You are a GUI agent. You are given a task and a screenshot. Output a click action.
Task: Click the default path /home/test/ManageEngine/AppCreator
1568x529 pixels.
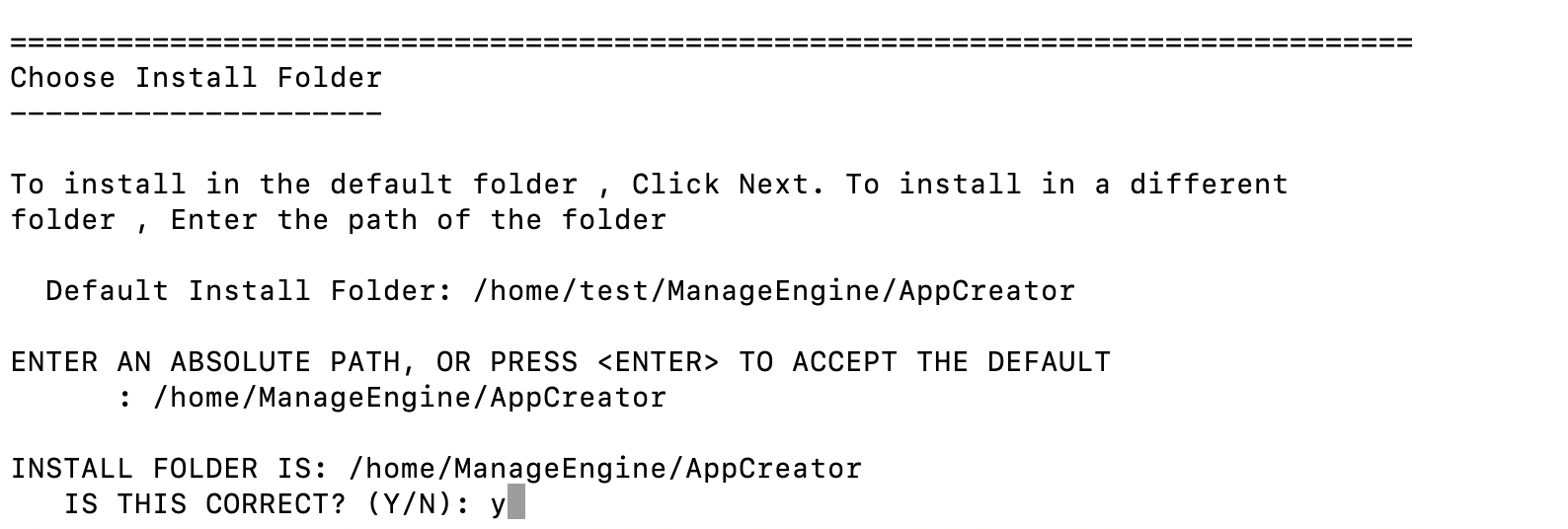[x=774, y=291]
